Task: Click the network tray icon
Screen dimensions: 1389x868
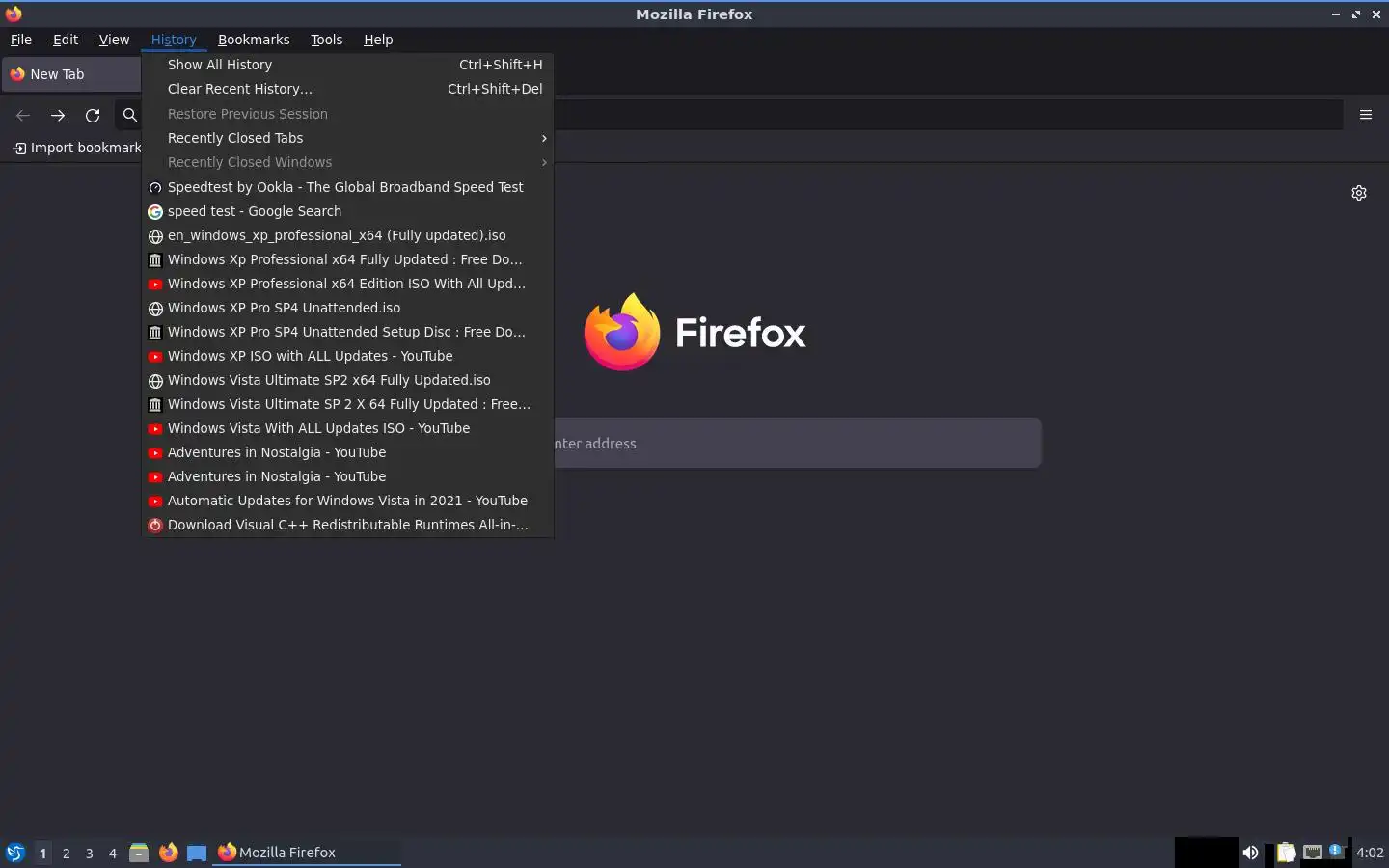Action: 1312,853
